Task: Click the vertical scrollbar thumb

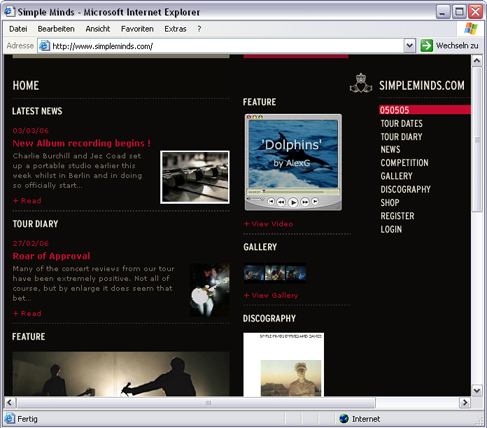Action: pyautogui.click(x=477, y=139)
